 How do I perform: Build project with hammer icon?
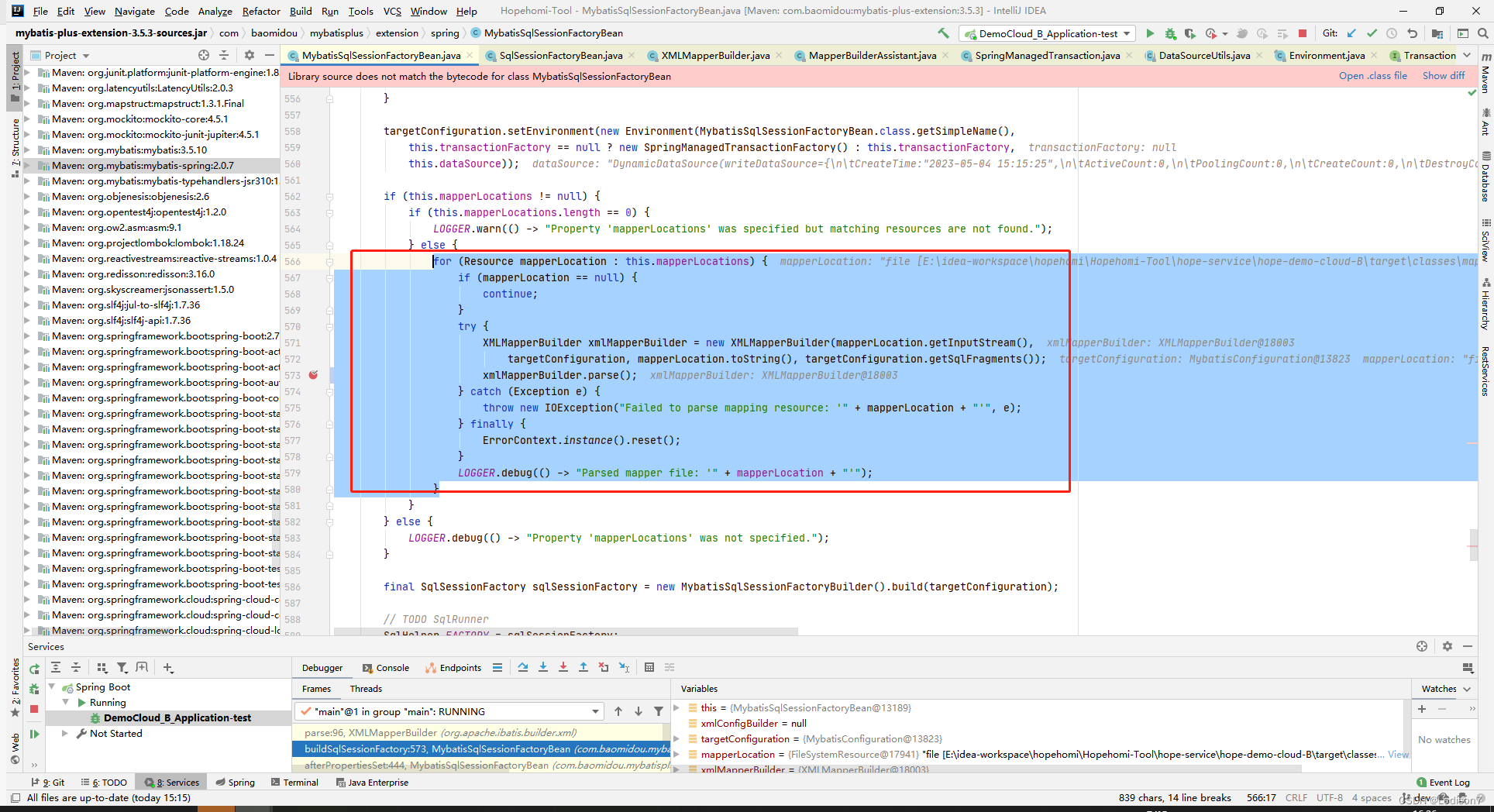(943, 33)
